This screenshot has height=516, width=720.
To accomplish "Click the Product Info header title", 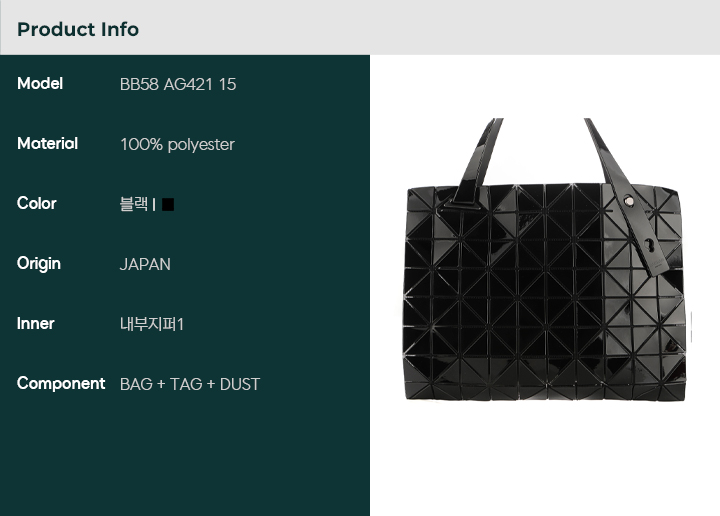I will tap(78, 29).
